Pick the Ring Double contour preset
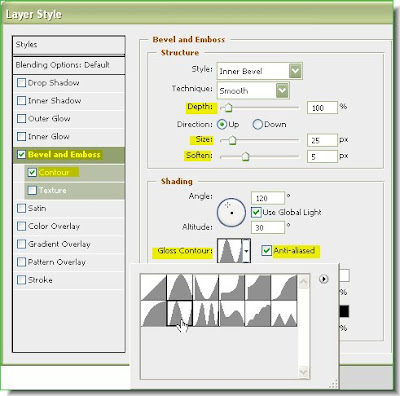The width and height of the screenshot is (400, 396). [x=206, y=313]
